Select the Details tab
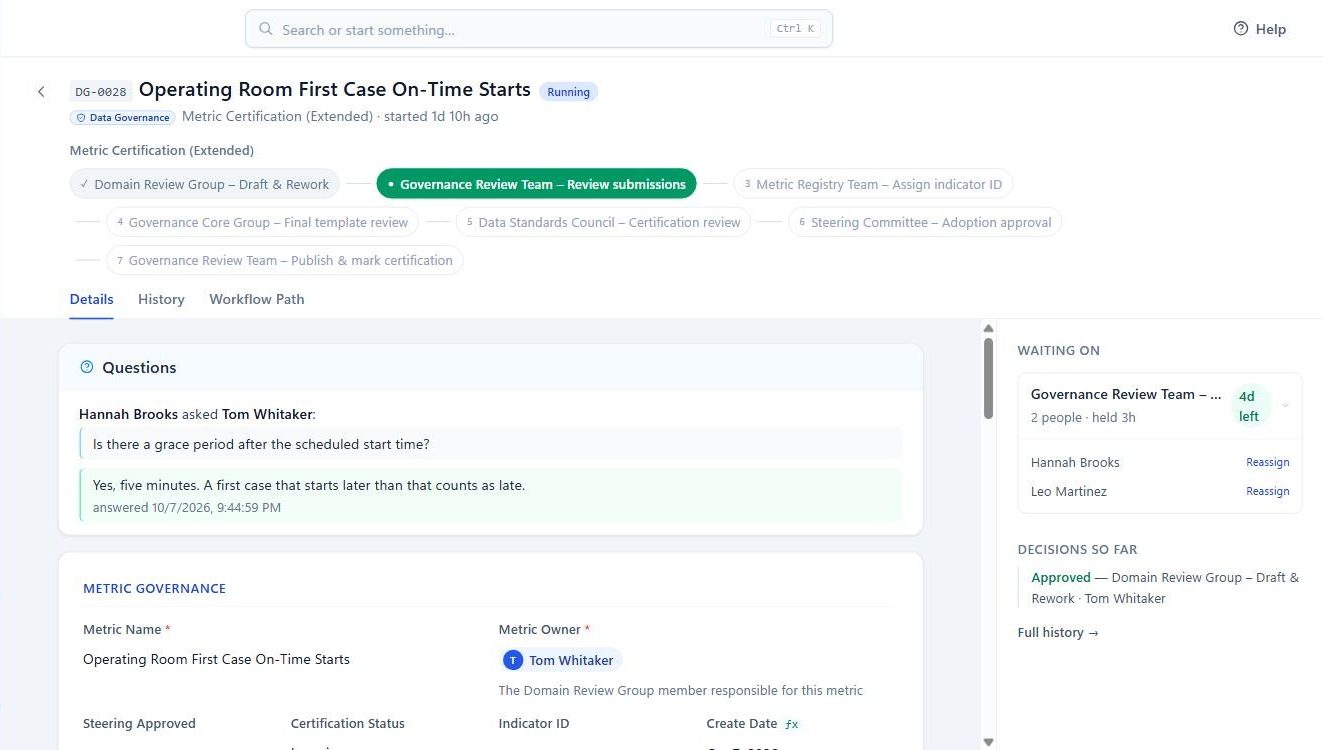The width and height of the screenshot is (1323, 750). (91, 299)
